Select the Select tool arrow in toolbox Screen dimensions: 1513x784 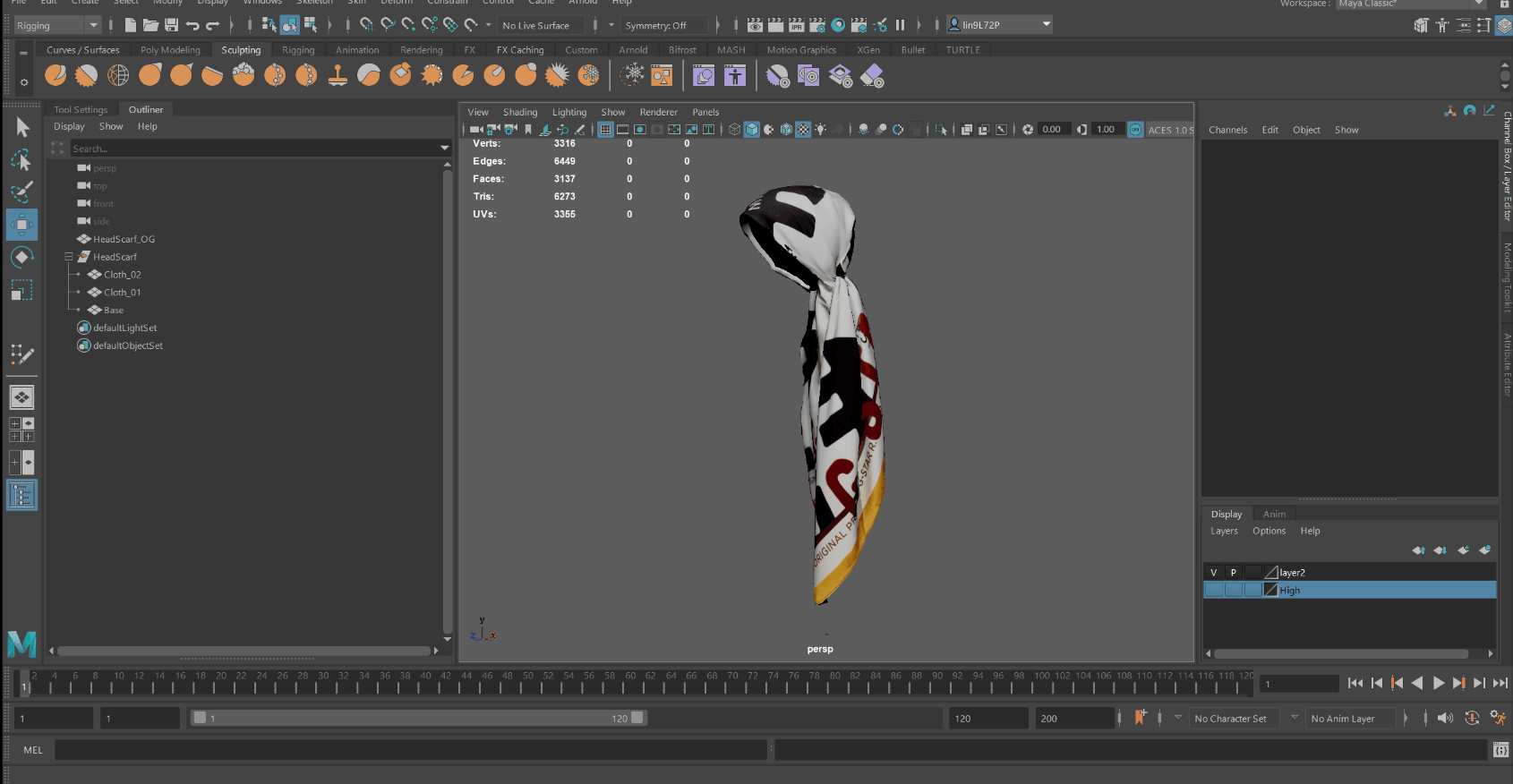click(22, 127)
